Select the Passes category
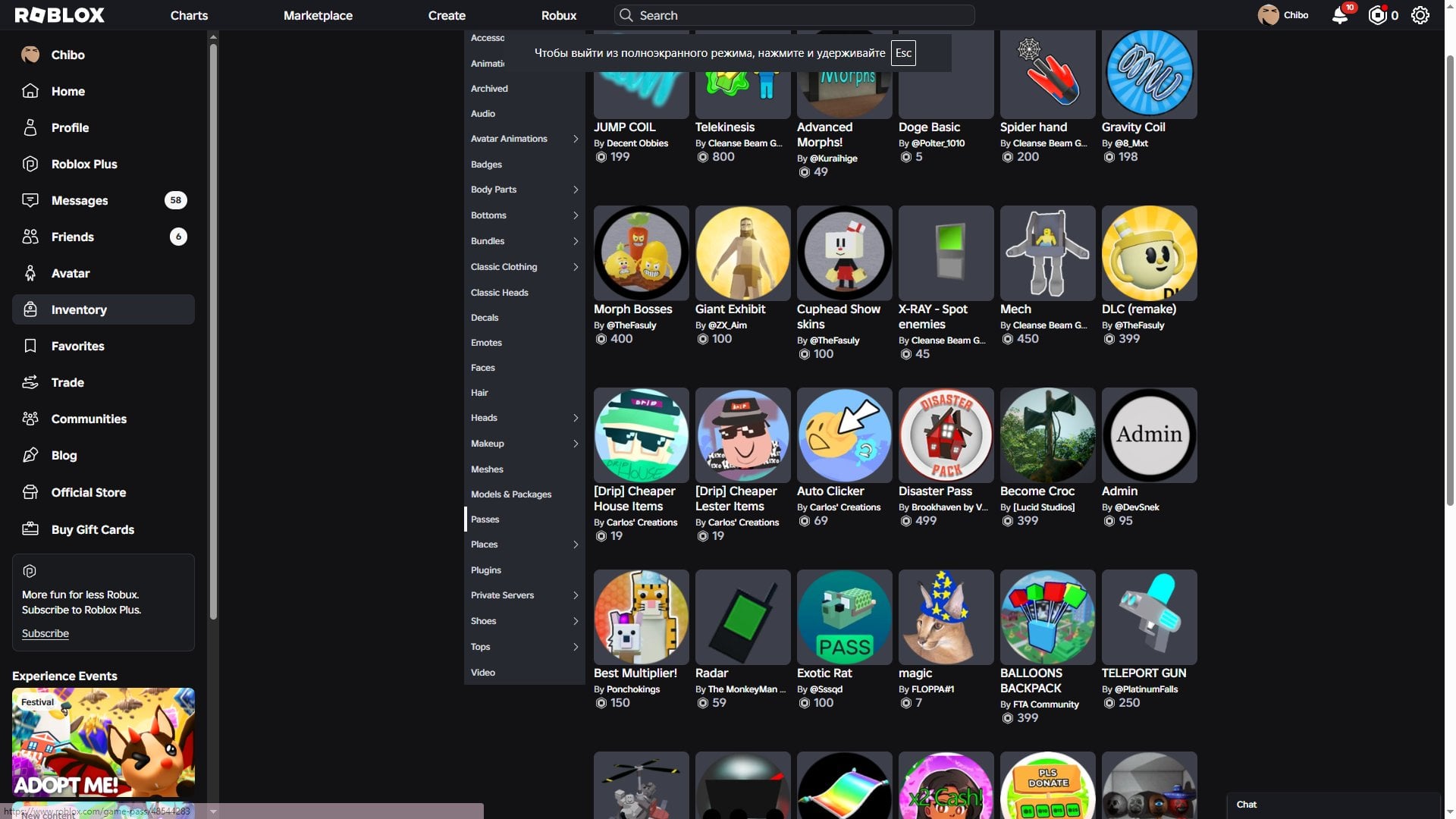Image resolution: width=1456 pixels, height=819 pixels. coord(524,519)
